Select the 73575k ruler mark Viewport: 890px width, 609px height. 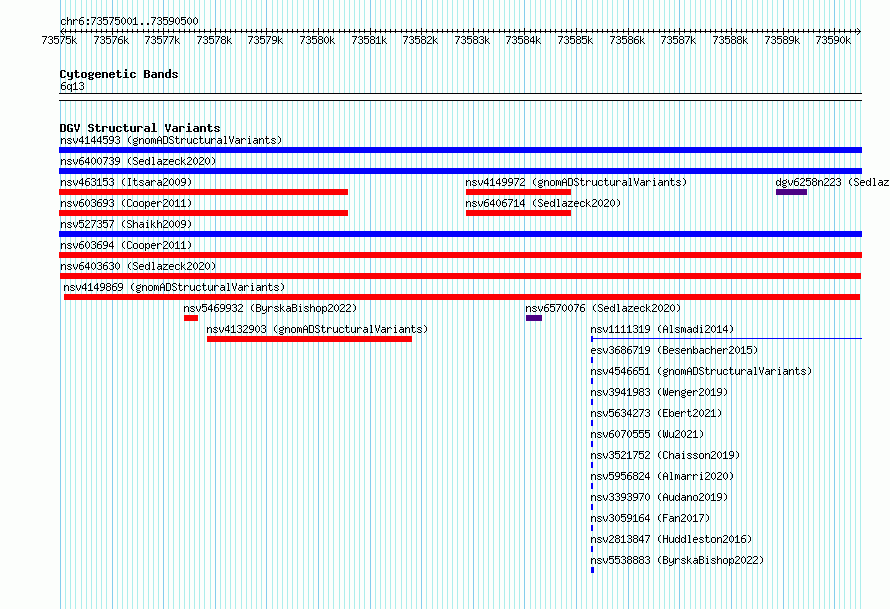click(x=59, y=40)
